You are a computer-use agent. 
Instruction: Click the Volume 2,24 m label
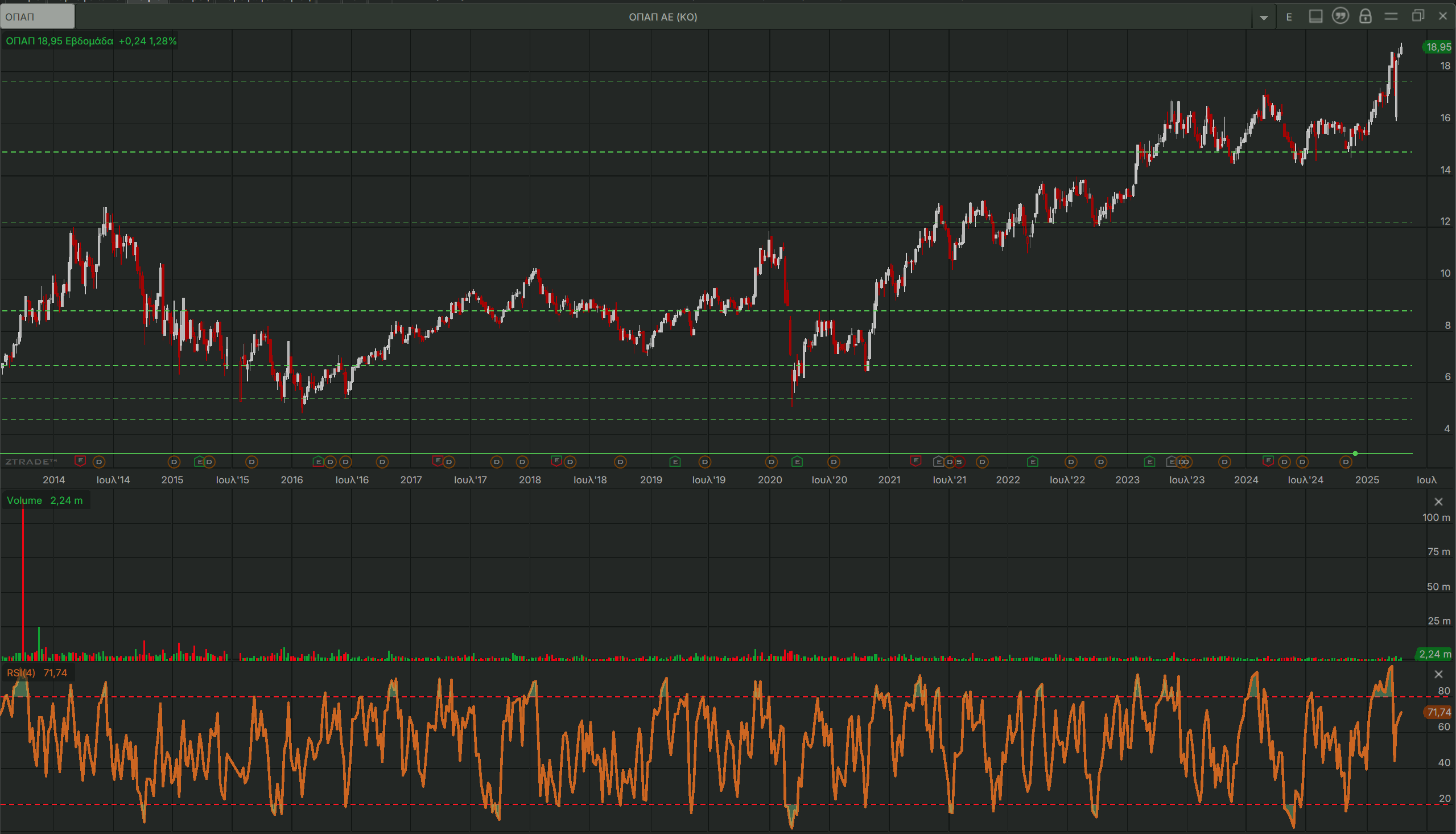click(44, 500)
